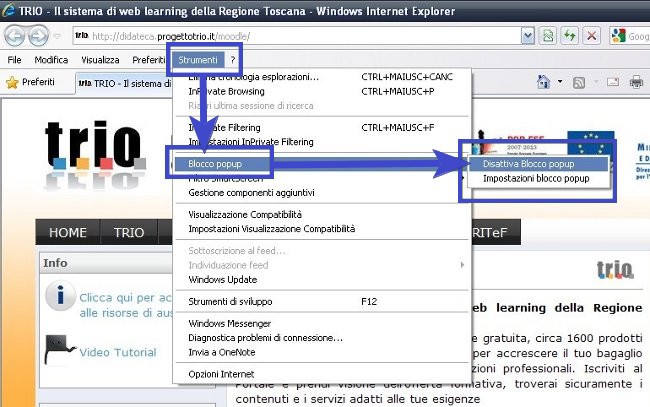Choose Disattiva Blocco popup
The height and width of the screenshot is (407, 650).
[538, 164]
